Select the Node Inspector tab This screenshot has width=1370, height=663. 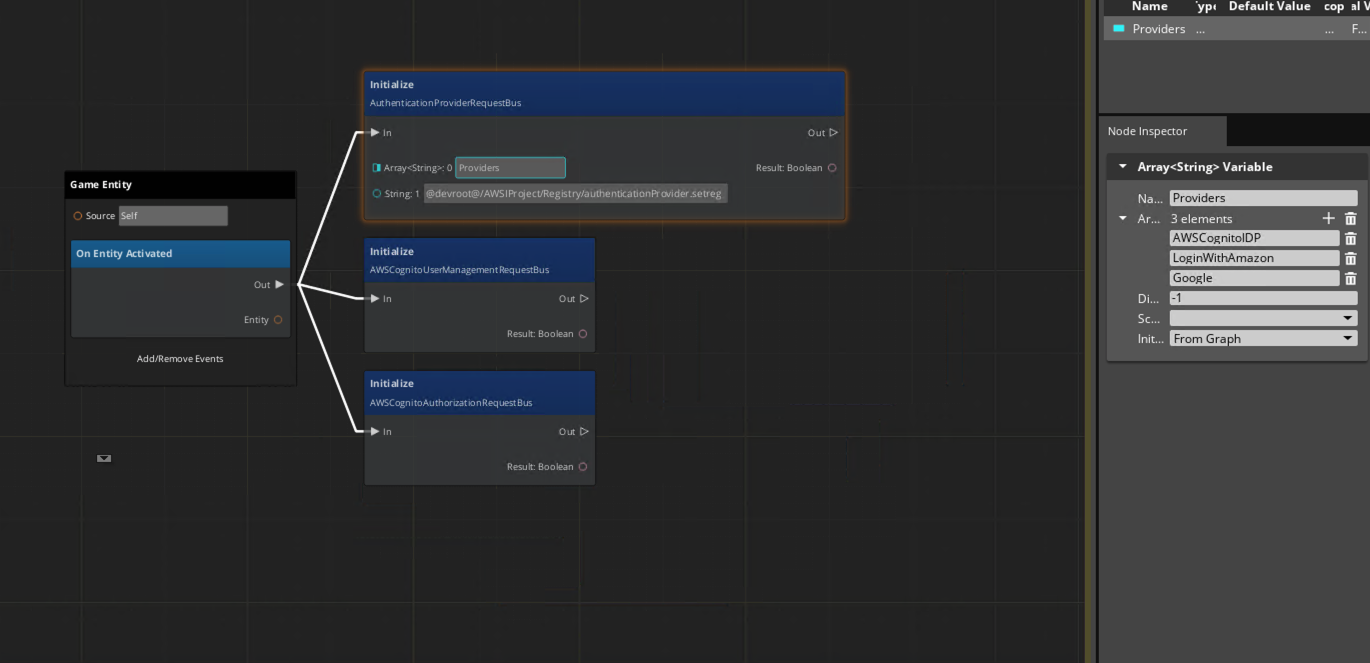point(1147,131)
